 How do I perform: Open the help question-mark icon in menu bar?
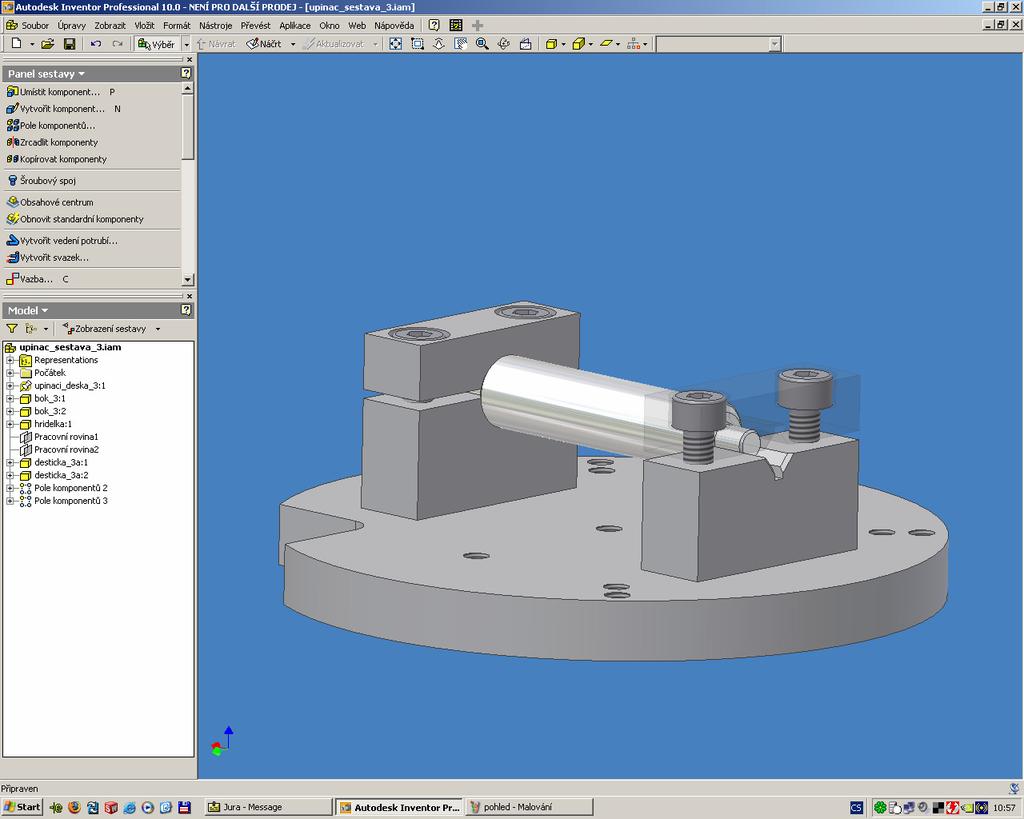[434, 25]
